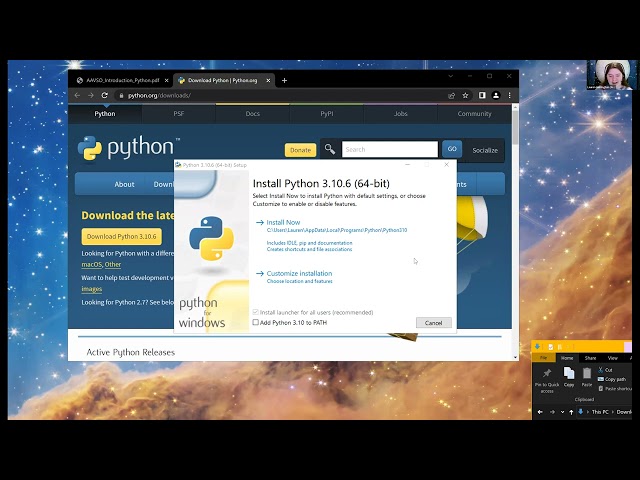Select the Home ribbon tab in File Explorer
Viewport: 640px width, 480px height.
(x=567, y=358)
